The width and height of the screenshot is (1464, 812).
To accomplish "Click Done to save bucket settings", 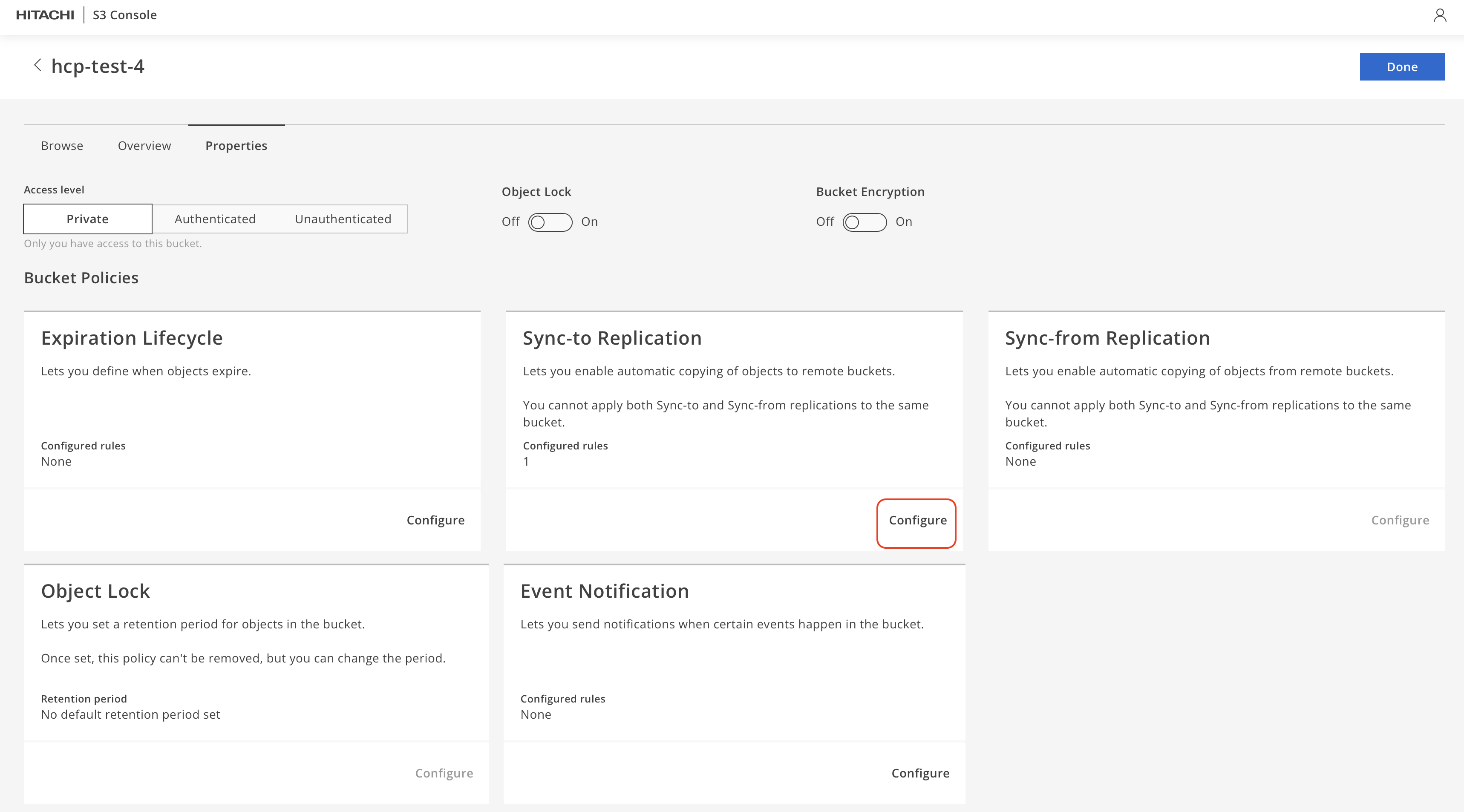I will pos(1402,66).
